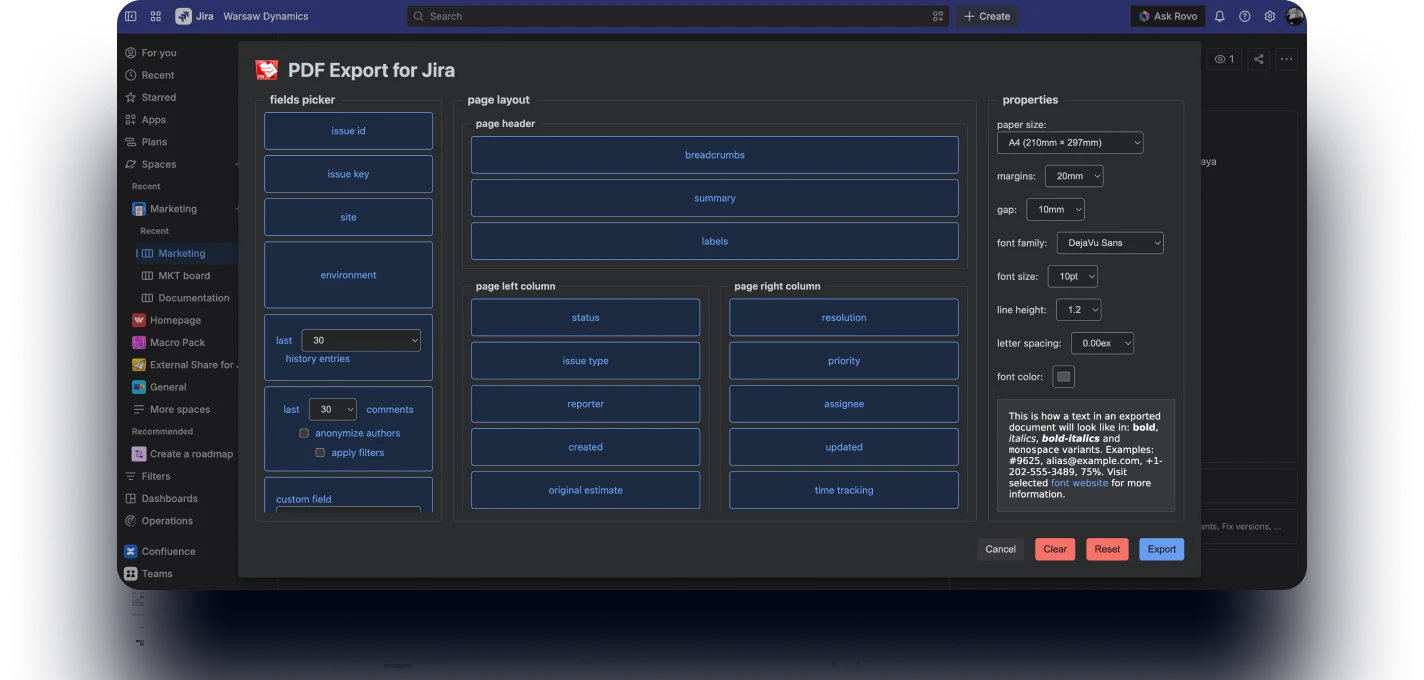1424x680 pixels.
Task: Click the Export button
Action: pyautogui.click(x=1161, y=549)
